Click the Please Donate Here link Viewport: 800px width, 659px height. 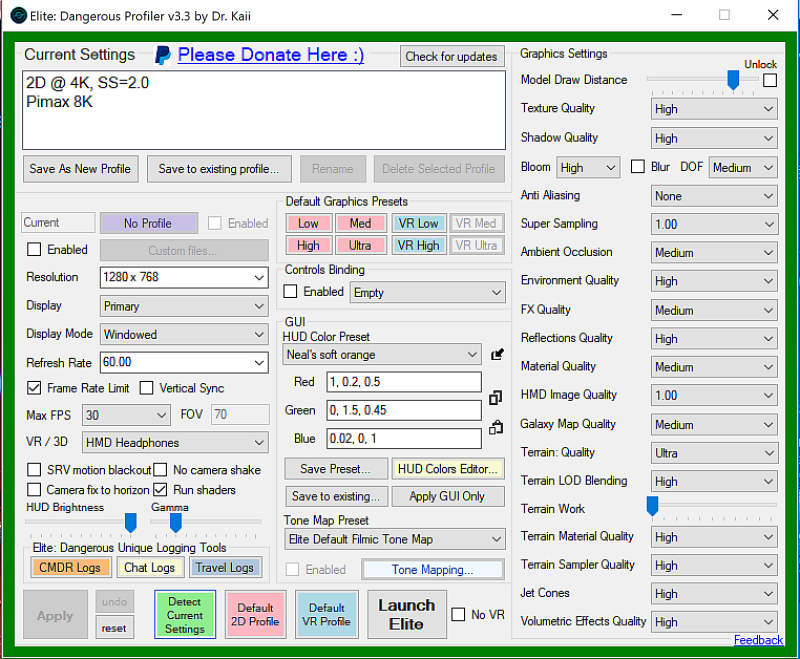[x=270, y=55]
